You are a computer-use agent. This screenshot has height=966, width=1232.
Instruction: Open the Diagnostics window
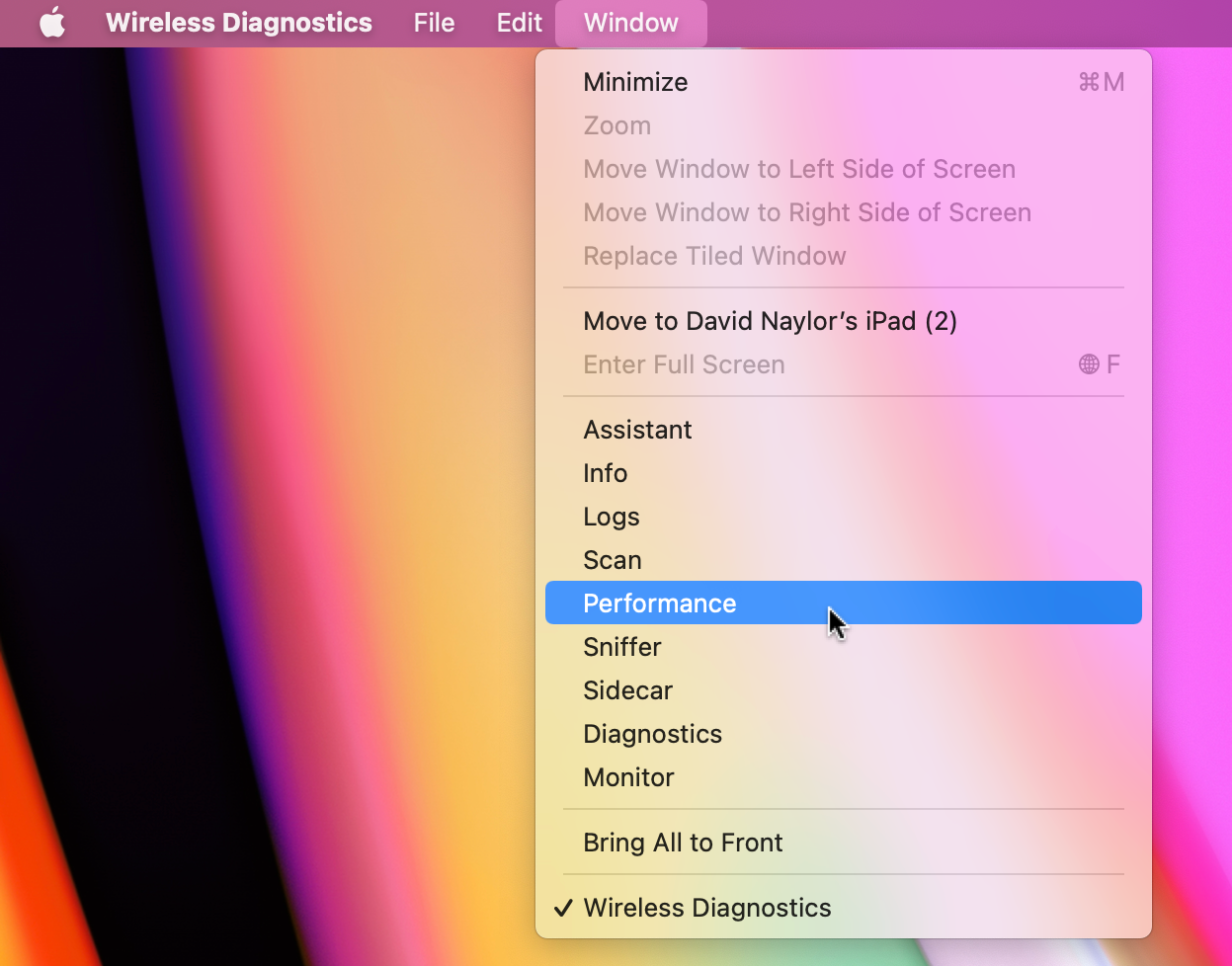844,734
